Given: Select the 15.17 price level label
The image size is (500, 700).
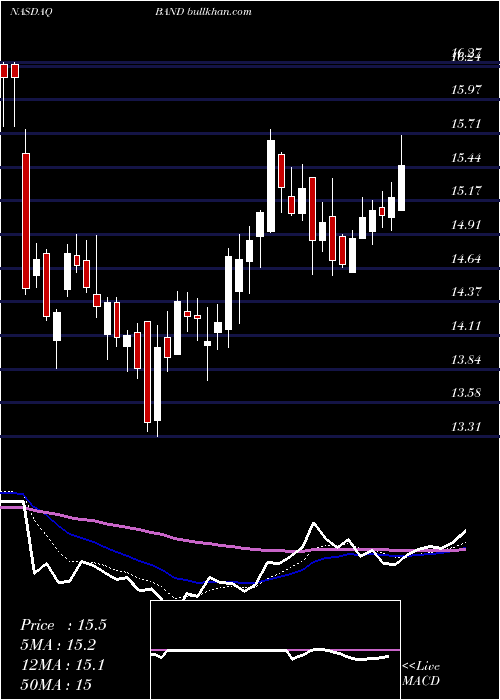Looking at the screenshot, I should (x=466, y=191).
